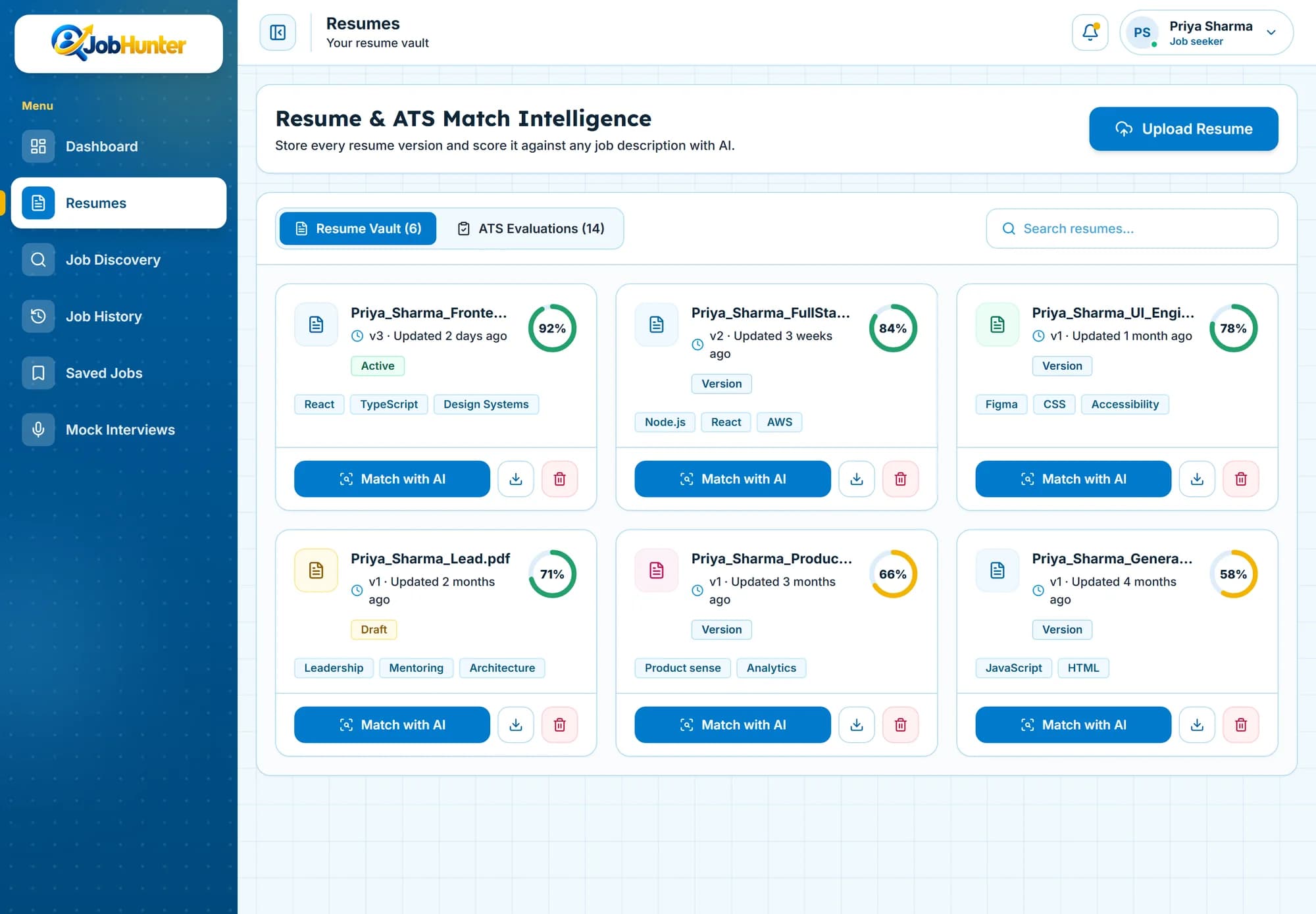Open Mock Interviews in the sidebar
This screenshot has width=1316, height=914.
pyautogui.click(x=118, y=429)
